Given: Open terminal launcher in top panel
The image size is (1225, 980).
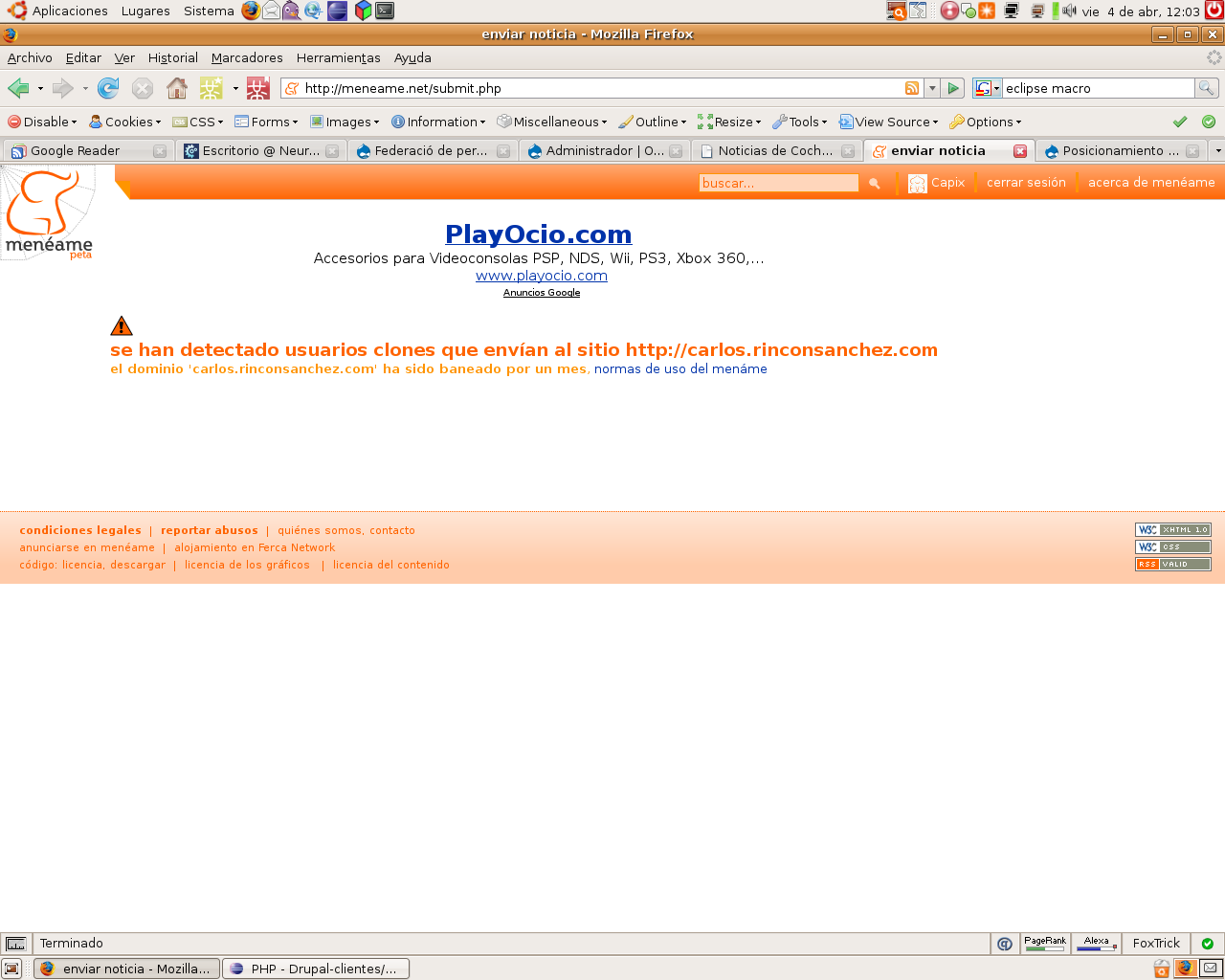Looking at the screenshot, I should pyautogui.click(x=385, y=11).
